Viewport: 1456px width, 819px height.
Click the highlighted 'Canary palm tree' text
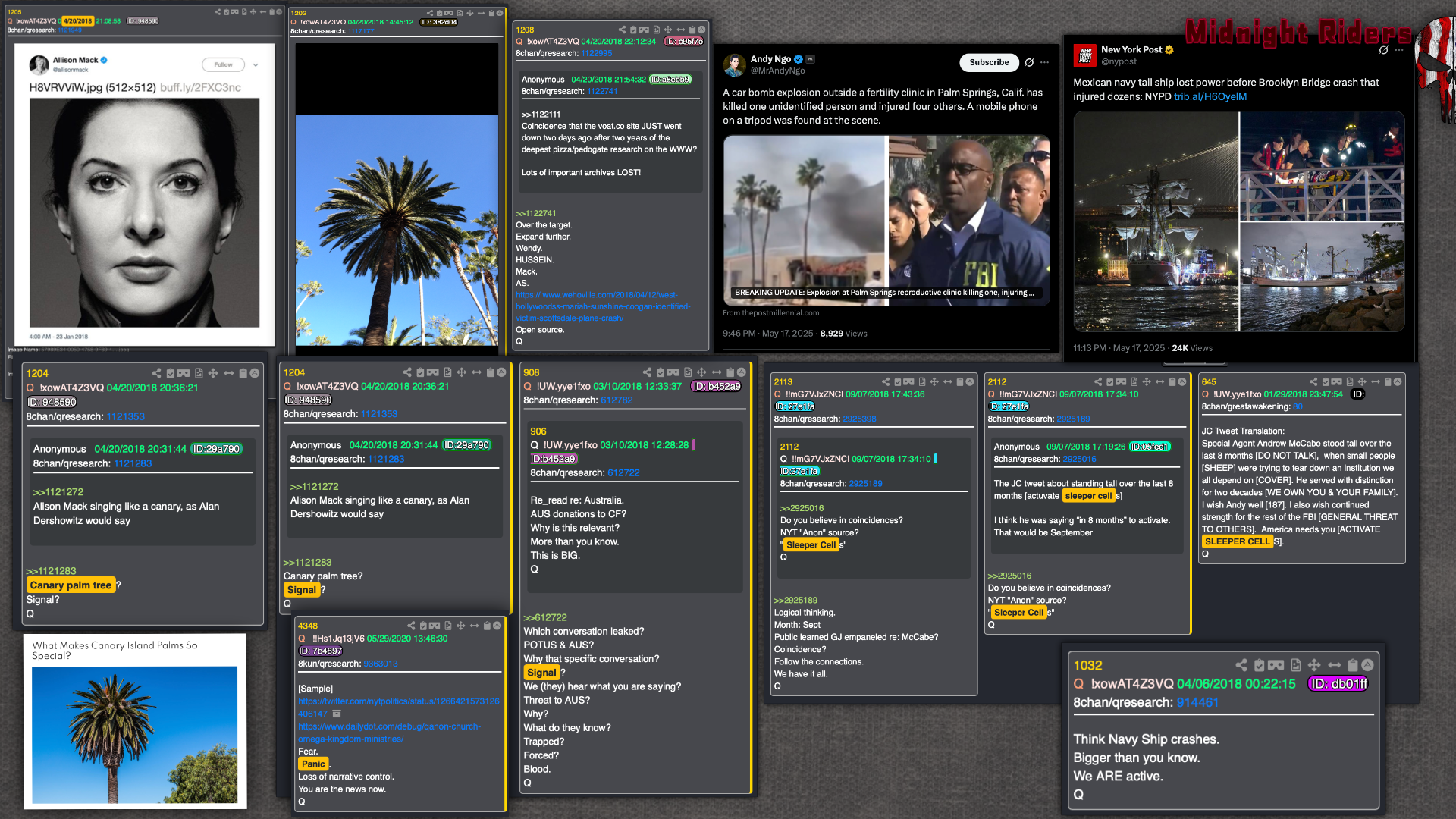(71, 585)
